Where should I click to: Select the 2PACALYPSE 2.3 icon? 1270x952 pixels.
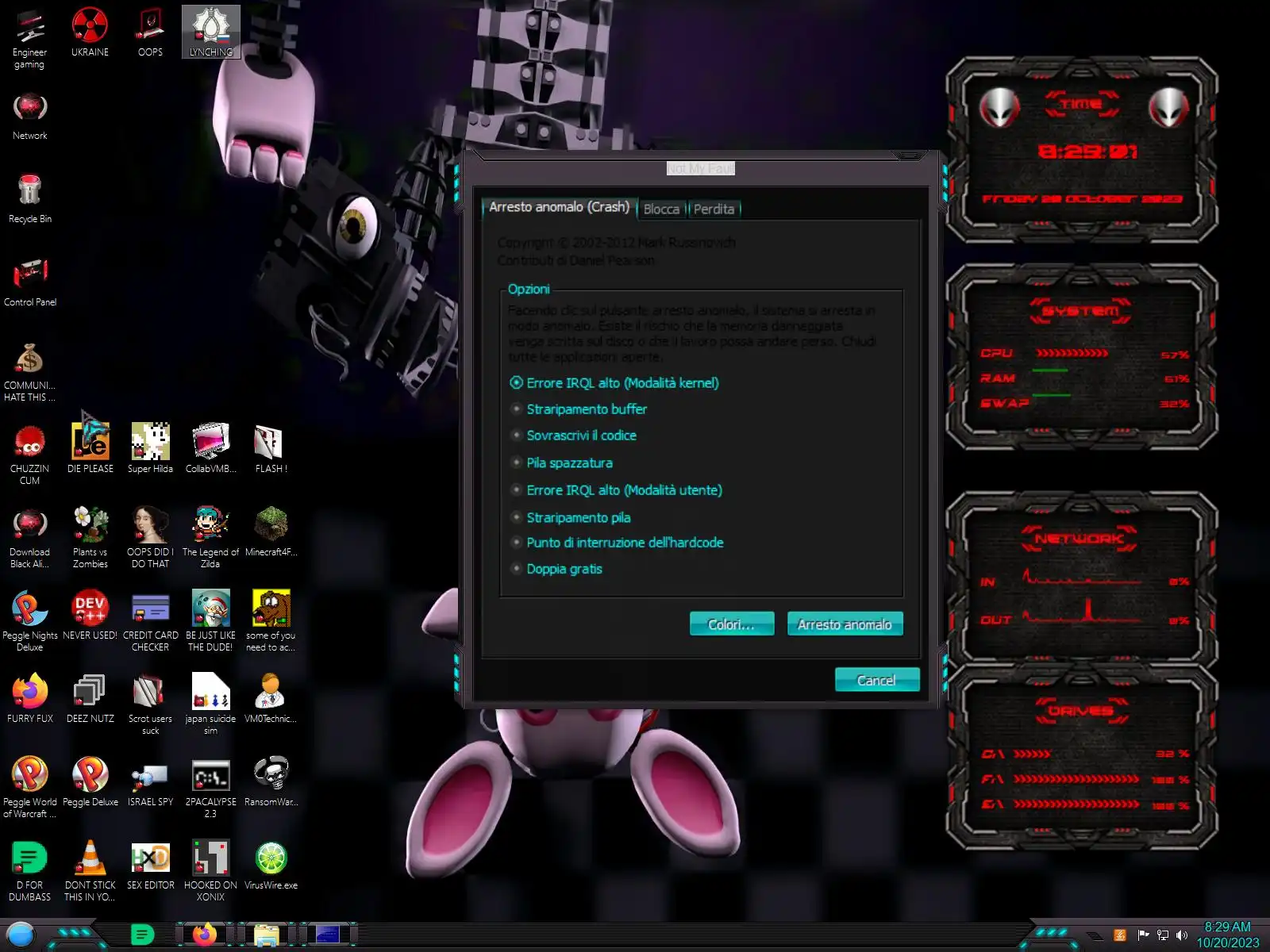(210, 787)
